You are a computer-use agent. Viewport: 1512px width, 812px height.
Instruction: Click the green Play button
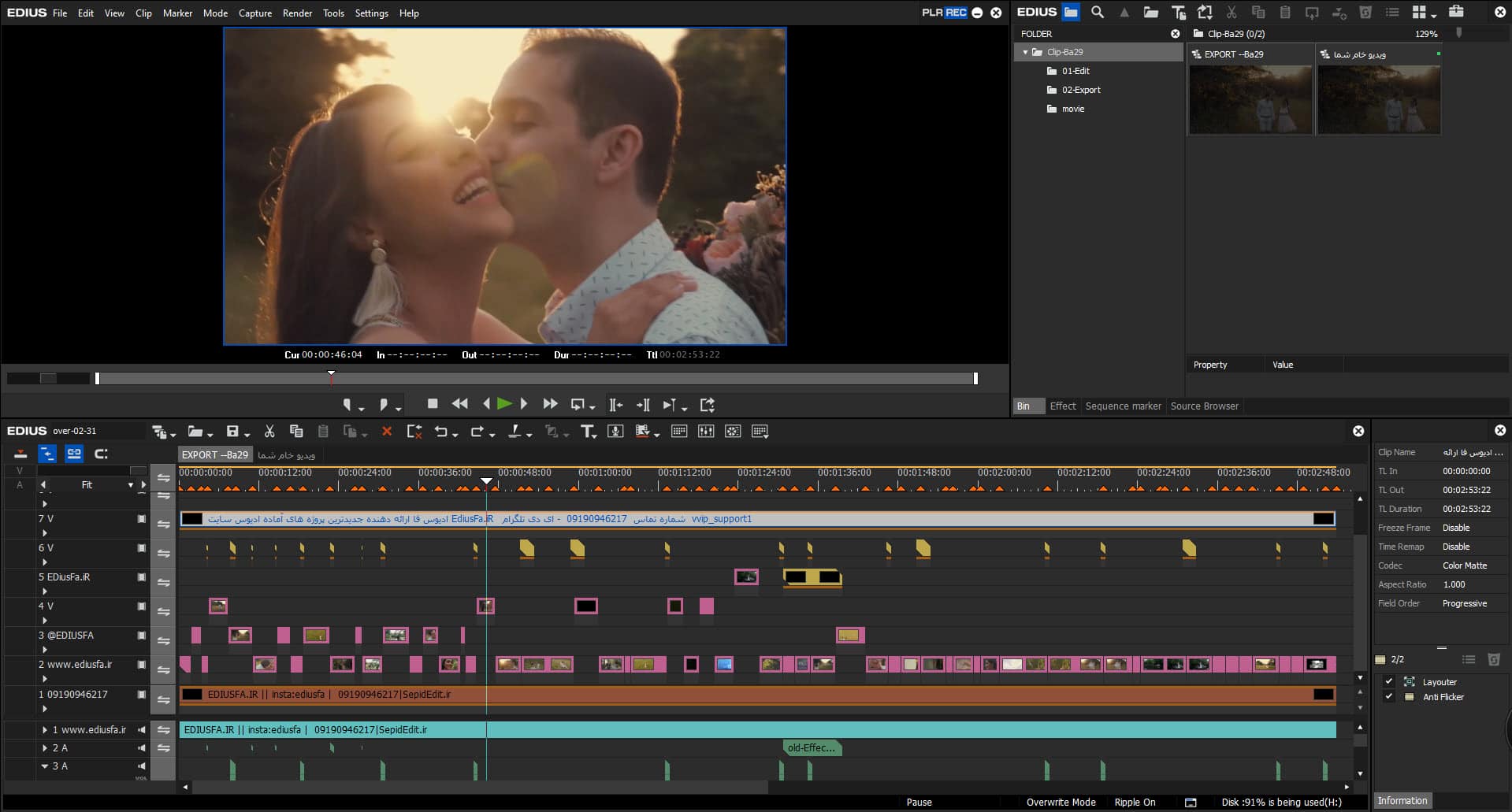coord(504,403)
